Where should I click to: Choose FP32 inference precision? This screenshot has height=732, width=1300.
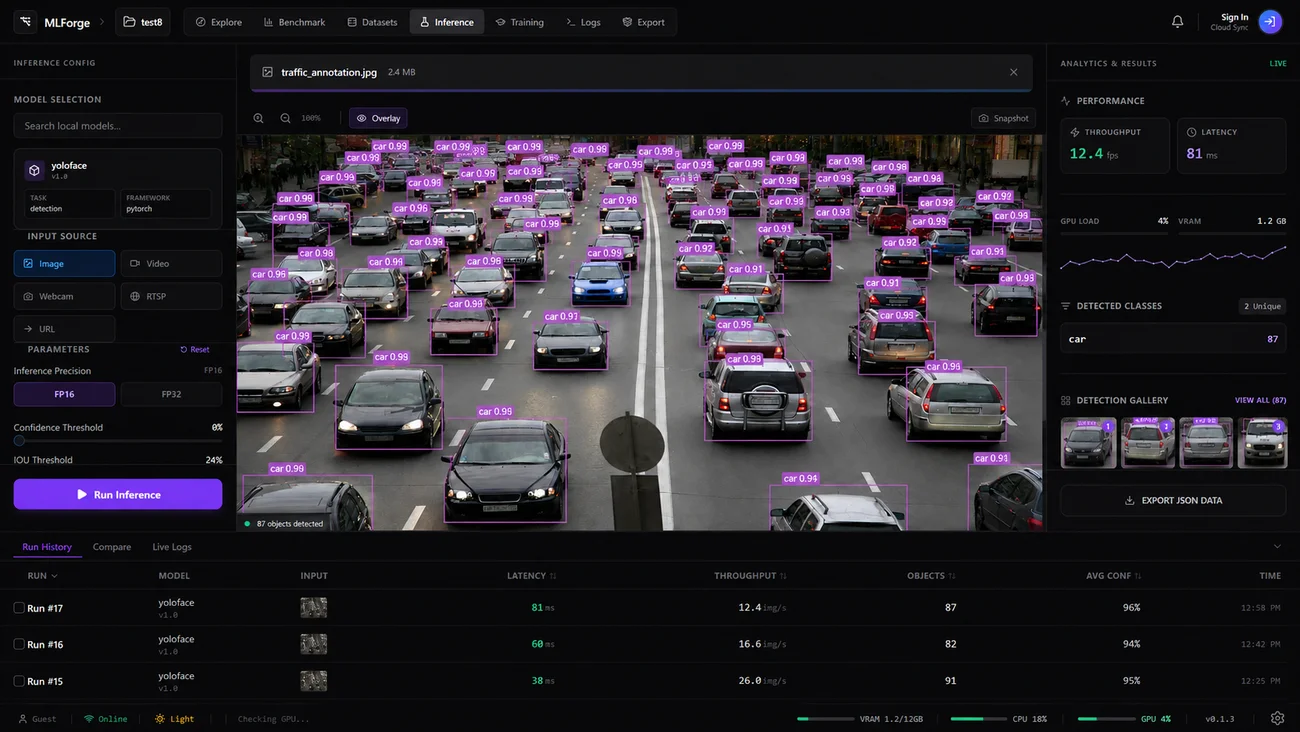coord(171,394)
